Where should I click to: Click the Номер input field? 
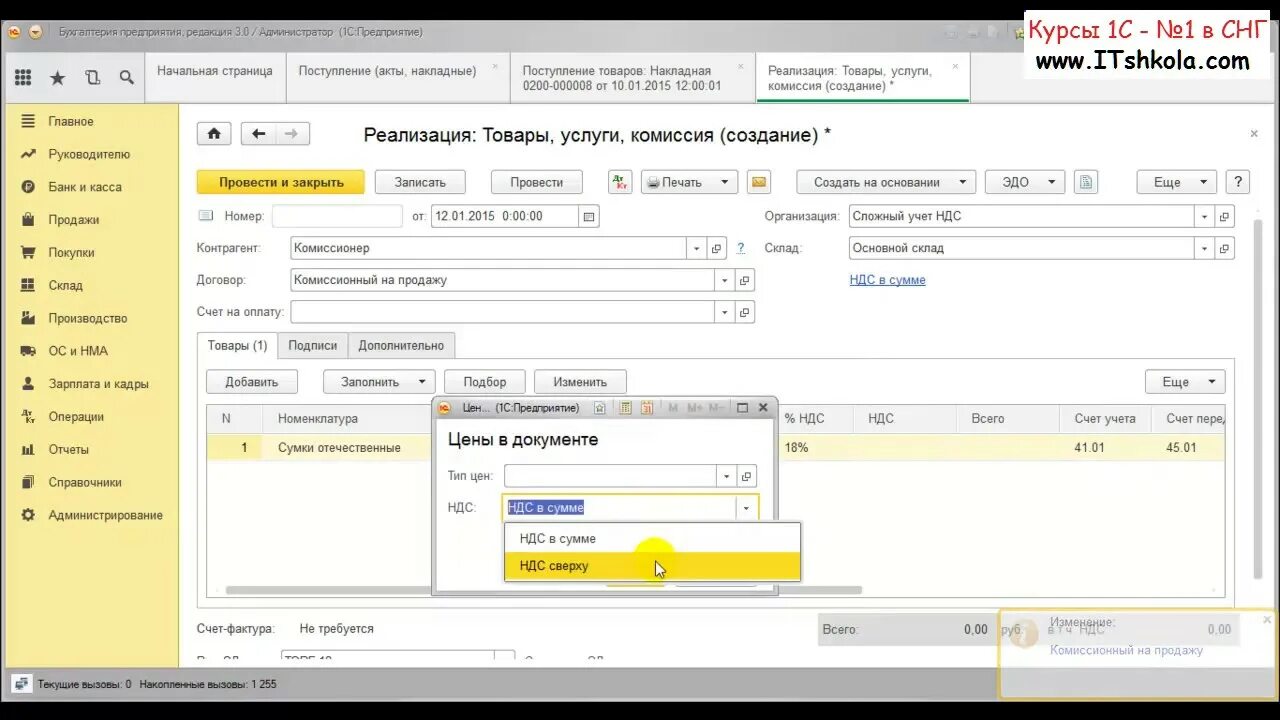pyautogui.click(x=337, y=216)
